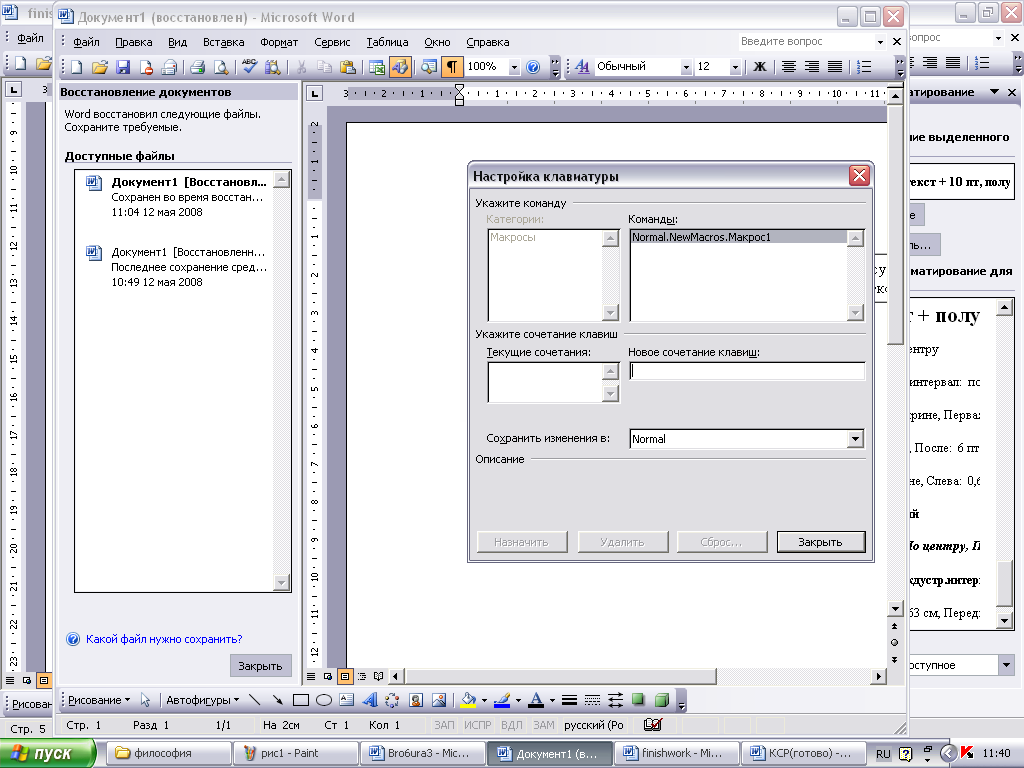This screenshot has width=1024, height=768.
Task: Select the Arrow drawing tool
Action: (x=278, y=700)
